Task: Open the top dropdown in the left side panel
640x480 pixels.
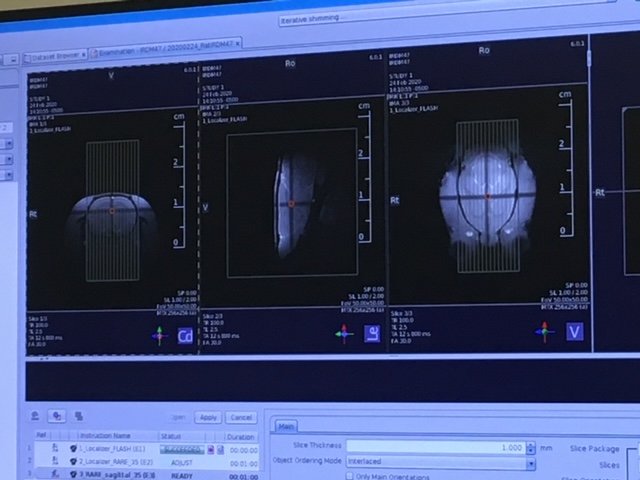Action: 8,144
